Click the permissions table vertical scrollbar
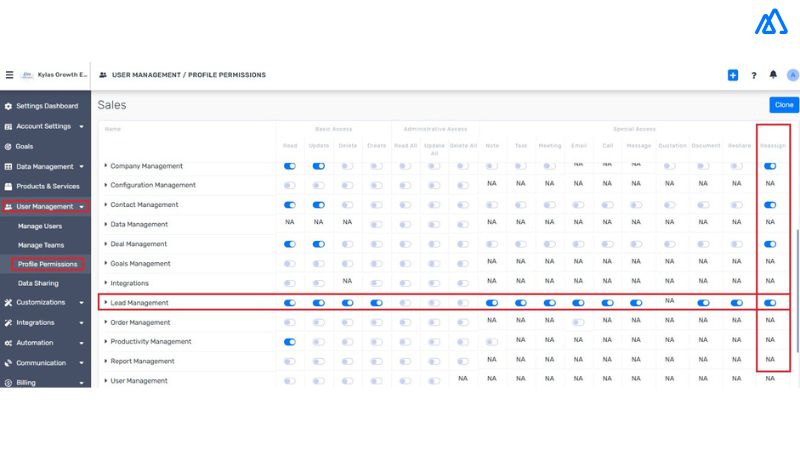Viewport: 800px width, 450px height. click(797, 290)
